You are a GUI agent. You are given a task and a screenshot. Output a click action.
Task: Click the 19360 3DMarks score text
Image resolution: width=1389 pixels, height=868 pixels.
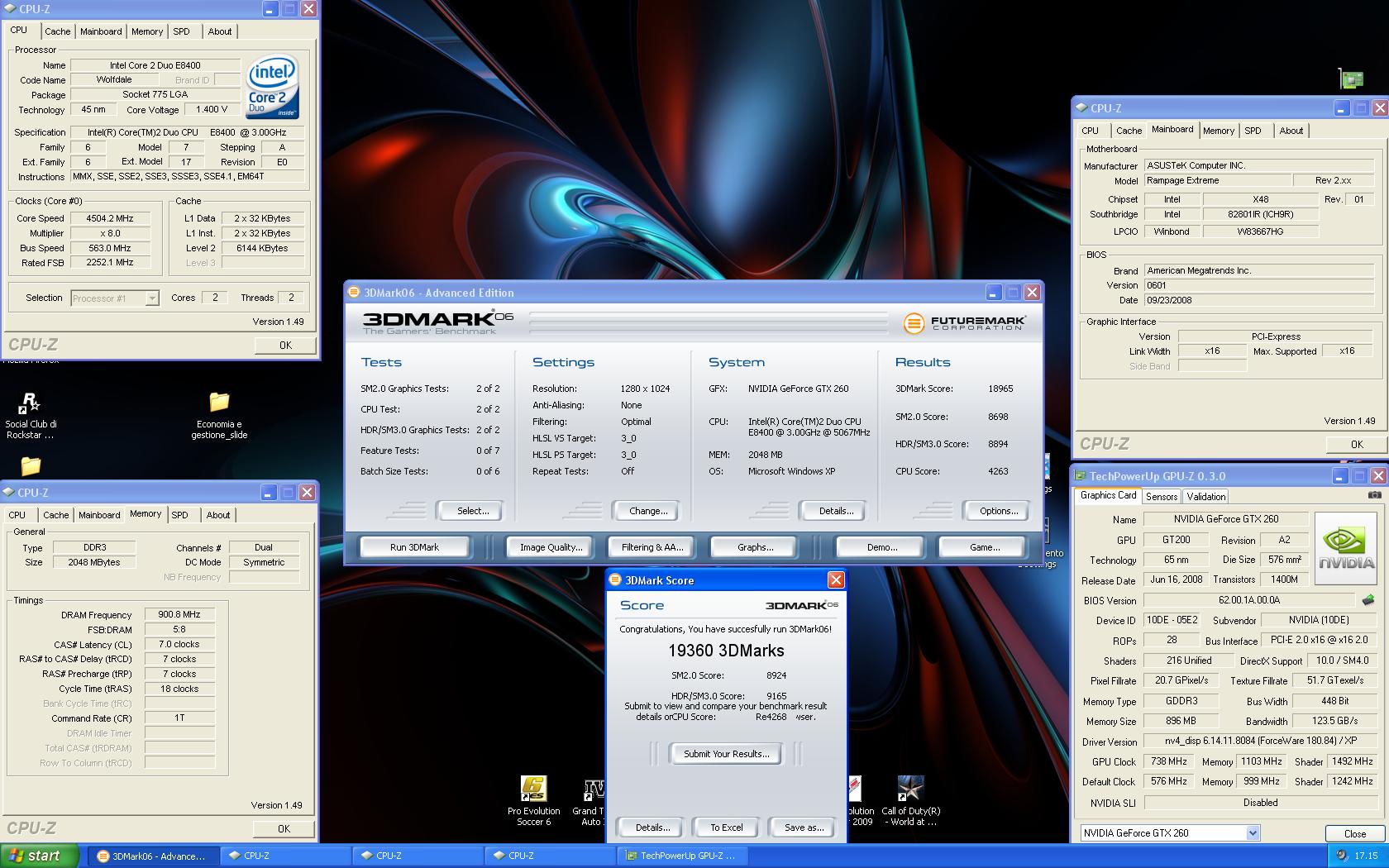pos(726,651)
